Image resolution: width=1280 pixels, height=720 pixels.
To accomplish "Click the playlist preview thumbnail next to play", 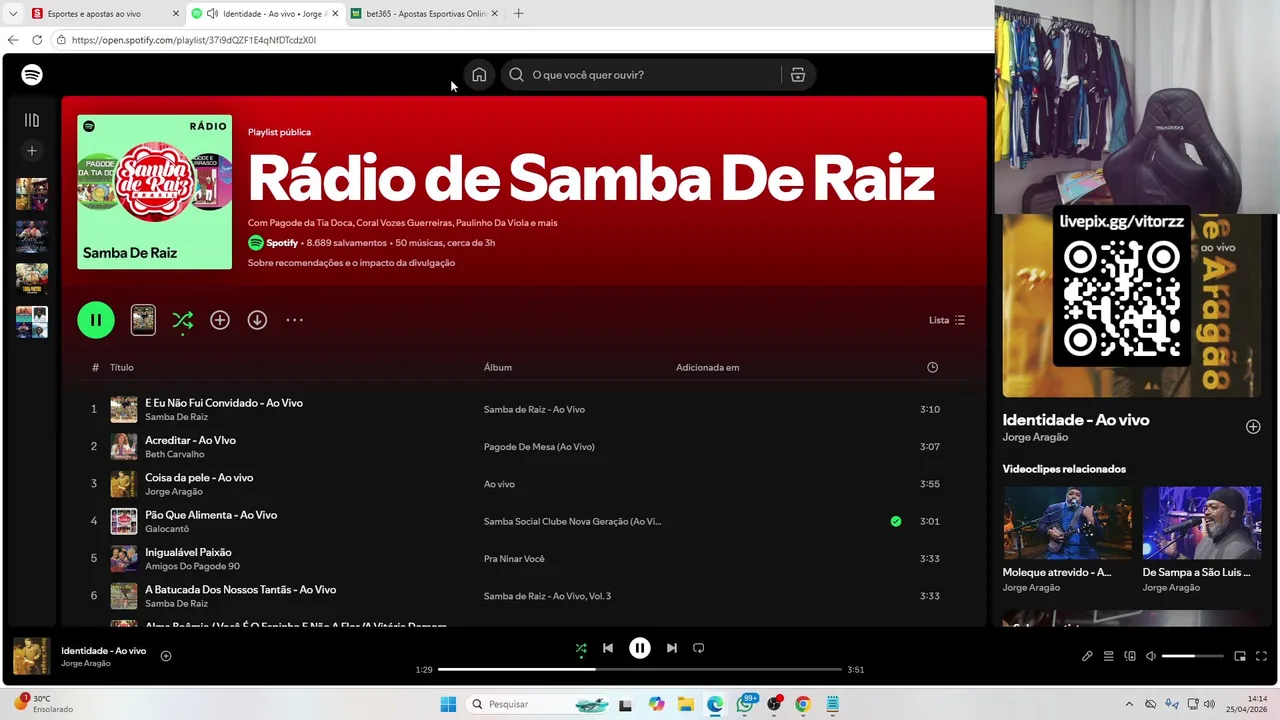I will (143, 320).
